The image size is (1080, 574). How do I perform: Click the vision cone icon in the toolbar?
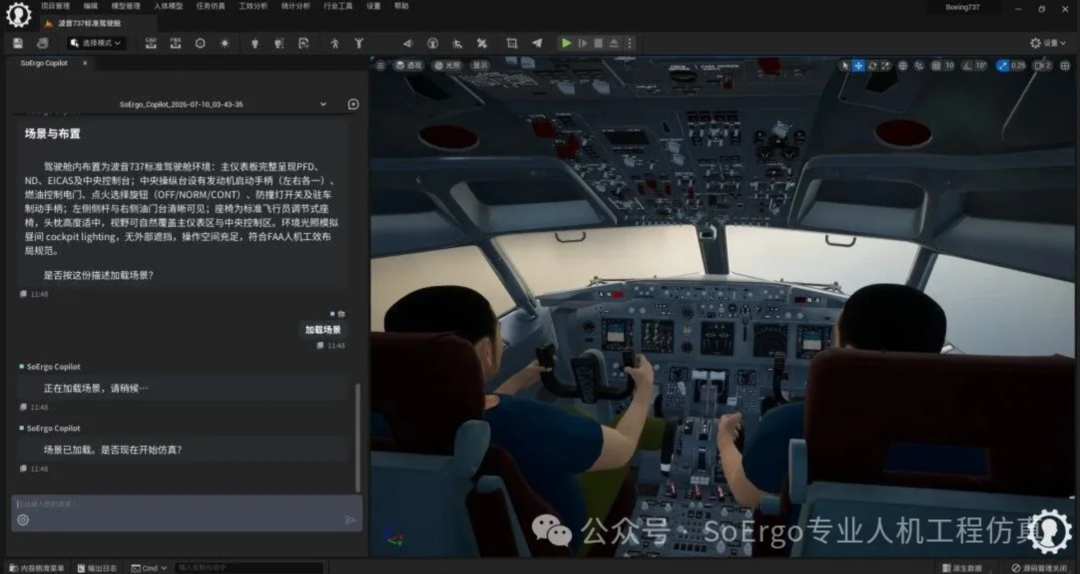tap(408, 43)
